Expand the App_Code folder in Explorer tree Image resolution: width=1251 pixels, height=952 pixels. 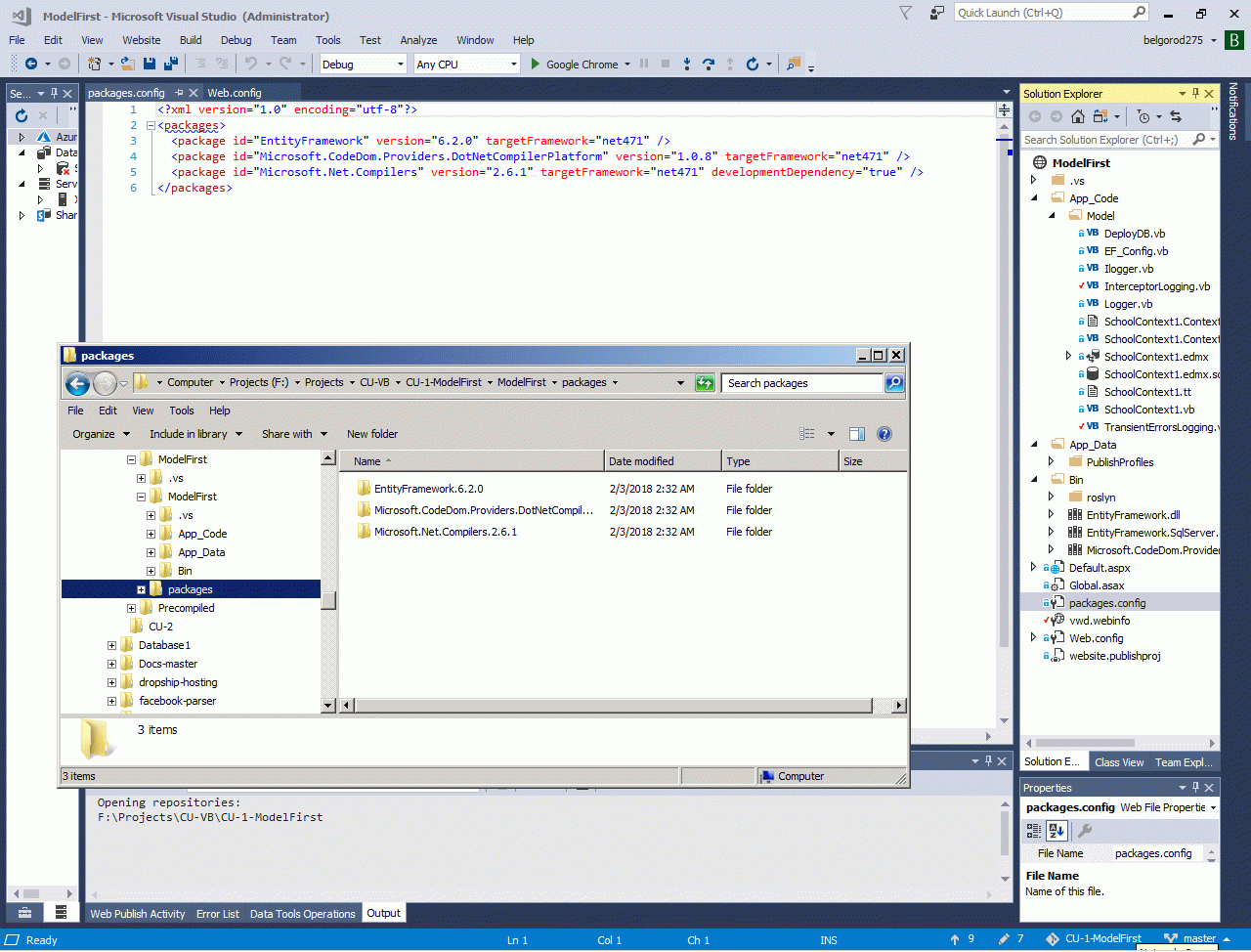151,534
